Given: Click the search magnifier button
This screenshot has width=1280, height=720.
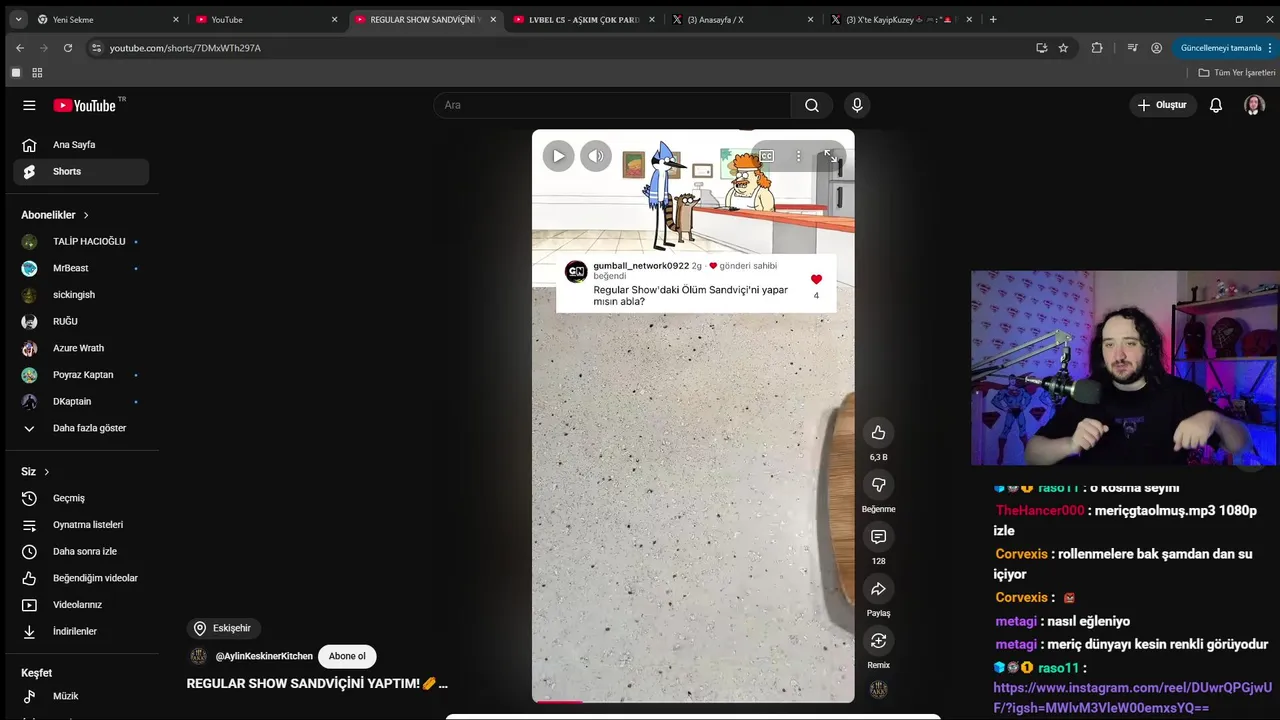Looking at the screenshot, I should point(812,105).
